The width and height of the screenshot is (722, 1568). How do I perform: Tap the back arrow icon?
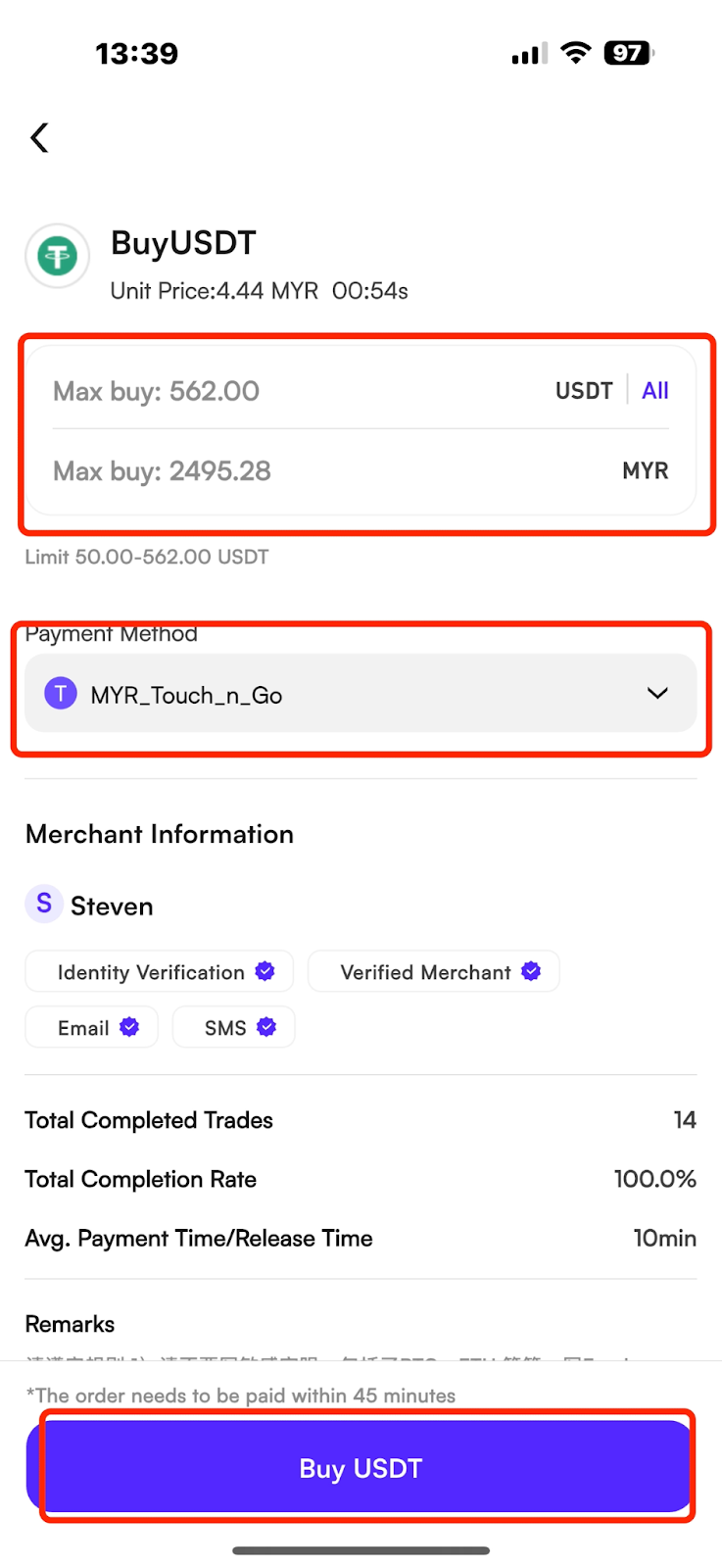(x=39, y=137)
